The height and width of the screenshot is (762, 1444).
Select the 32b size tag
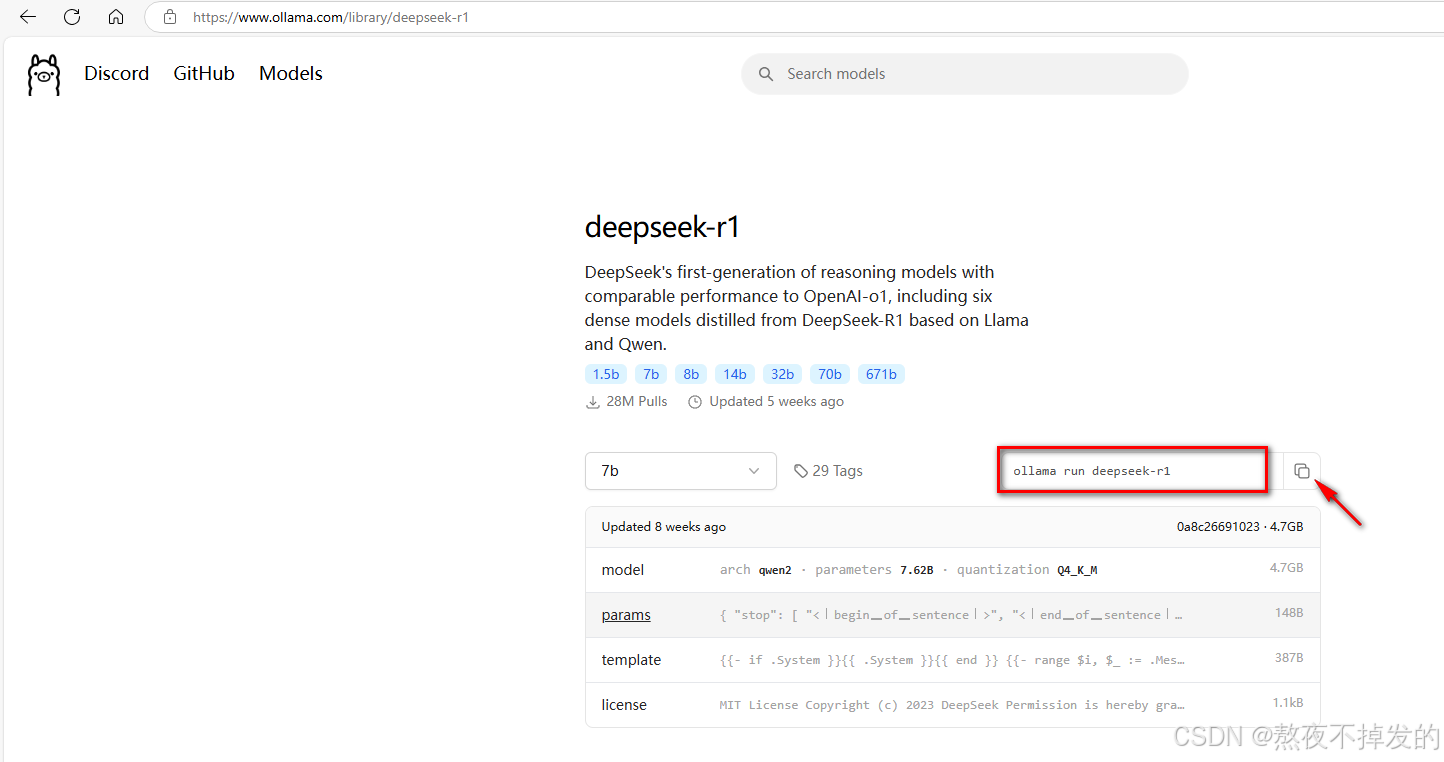(x=782, y=374)
